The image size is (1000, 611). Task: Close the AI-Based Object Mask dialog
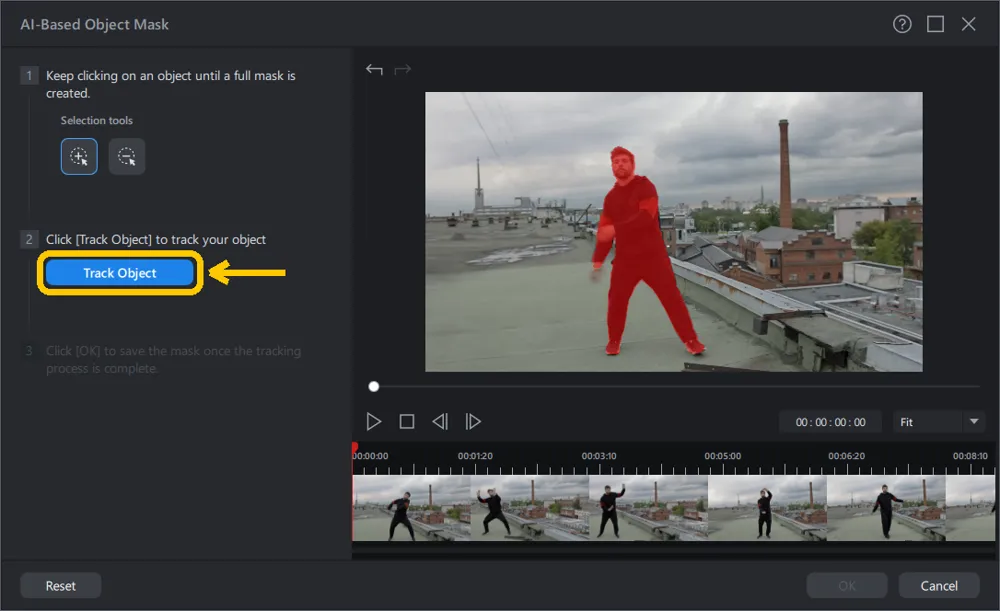point(969,24)
